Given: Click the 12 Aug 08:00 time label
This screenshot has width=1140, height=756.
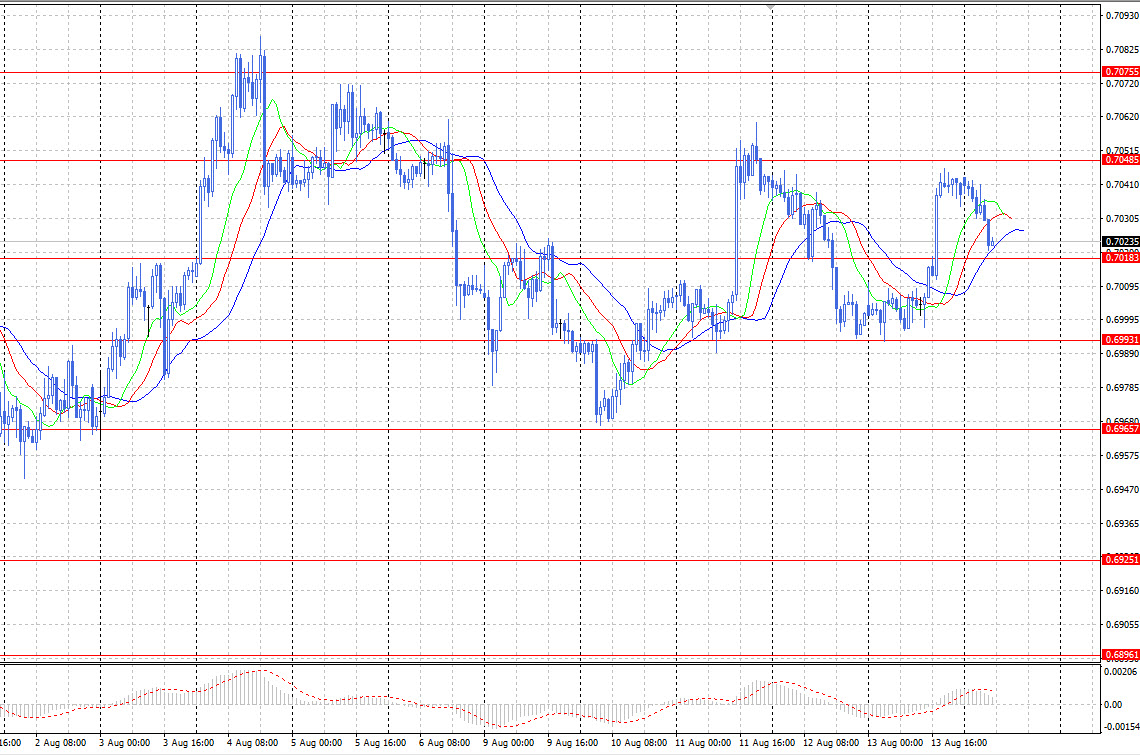Looking at the screenshot, I should pyautogui.click(x=831, y=743).
